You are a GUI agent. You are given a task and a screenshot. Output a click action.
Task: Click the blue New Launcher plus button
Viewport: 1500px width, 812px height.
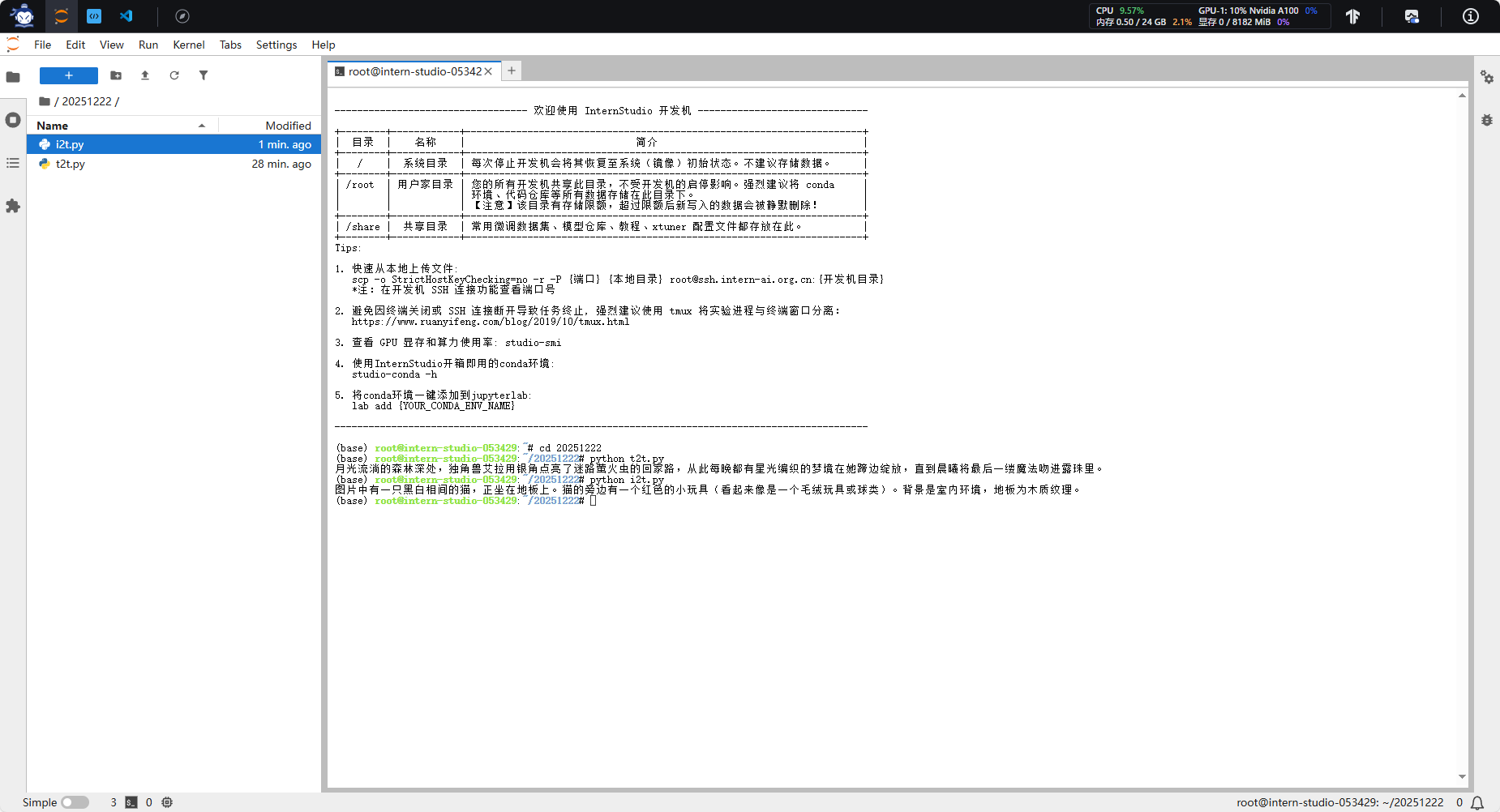pyautogui.click(x=69, y=75)
